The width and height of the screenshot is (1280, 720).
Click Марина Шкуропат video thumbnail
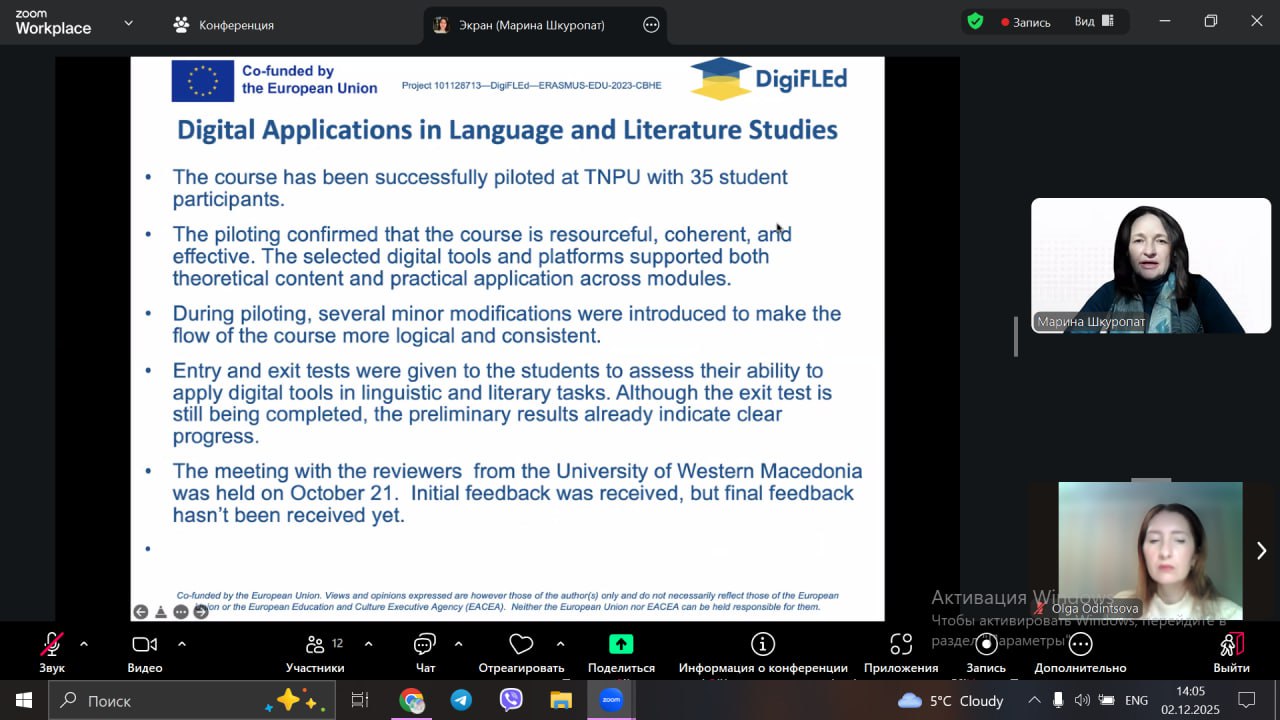(x=1151, y=266)
